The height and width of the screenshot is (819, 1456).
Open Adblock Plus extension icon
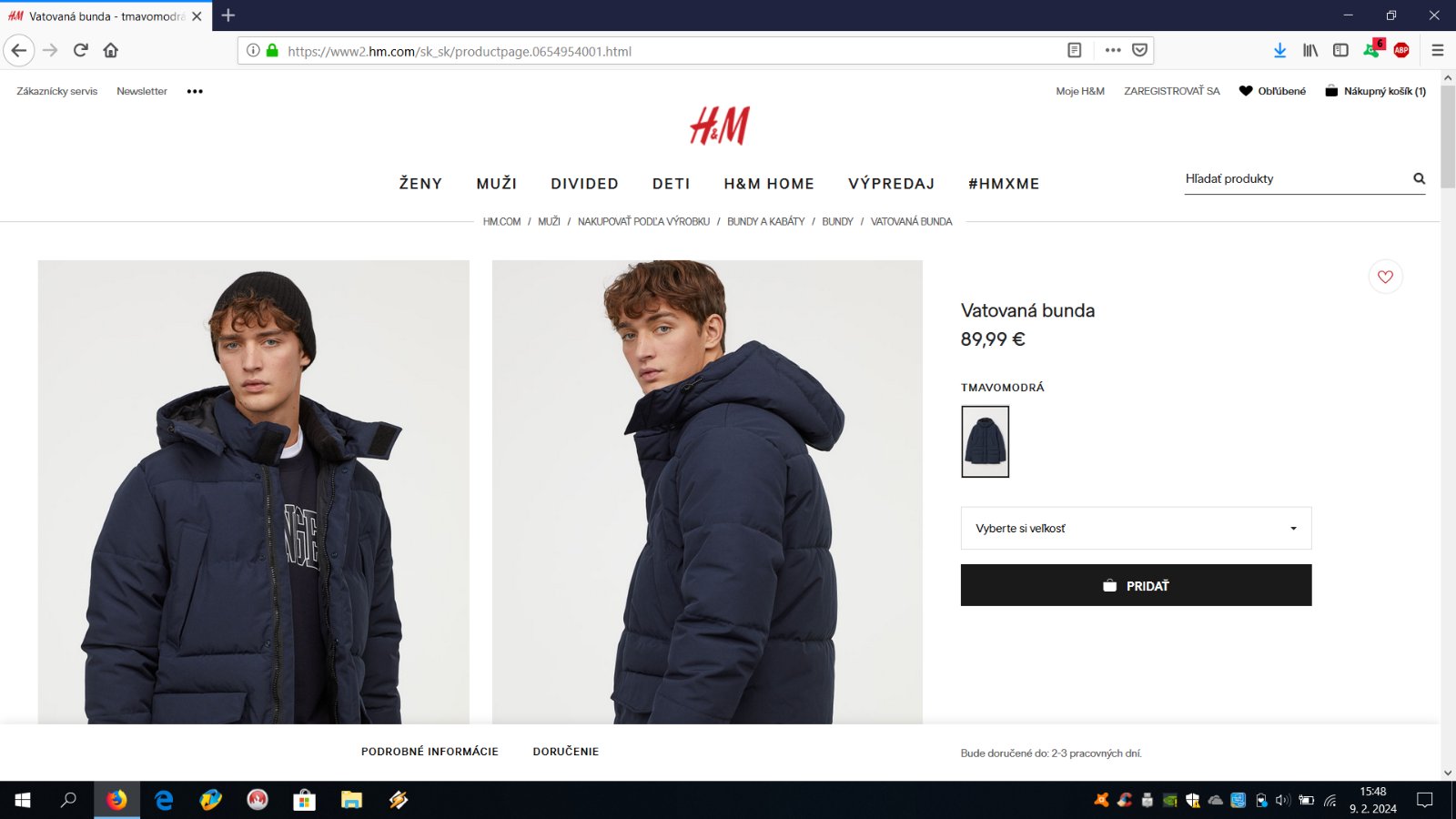click(1401, 50)
